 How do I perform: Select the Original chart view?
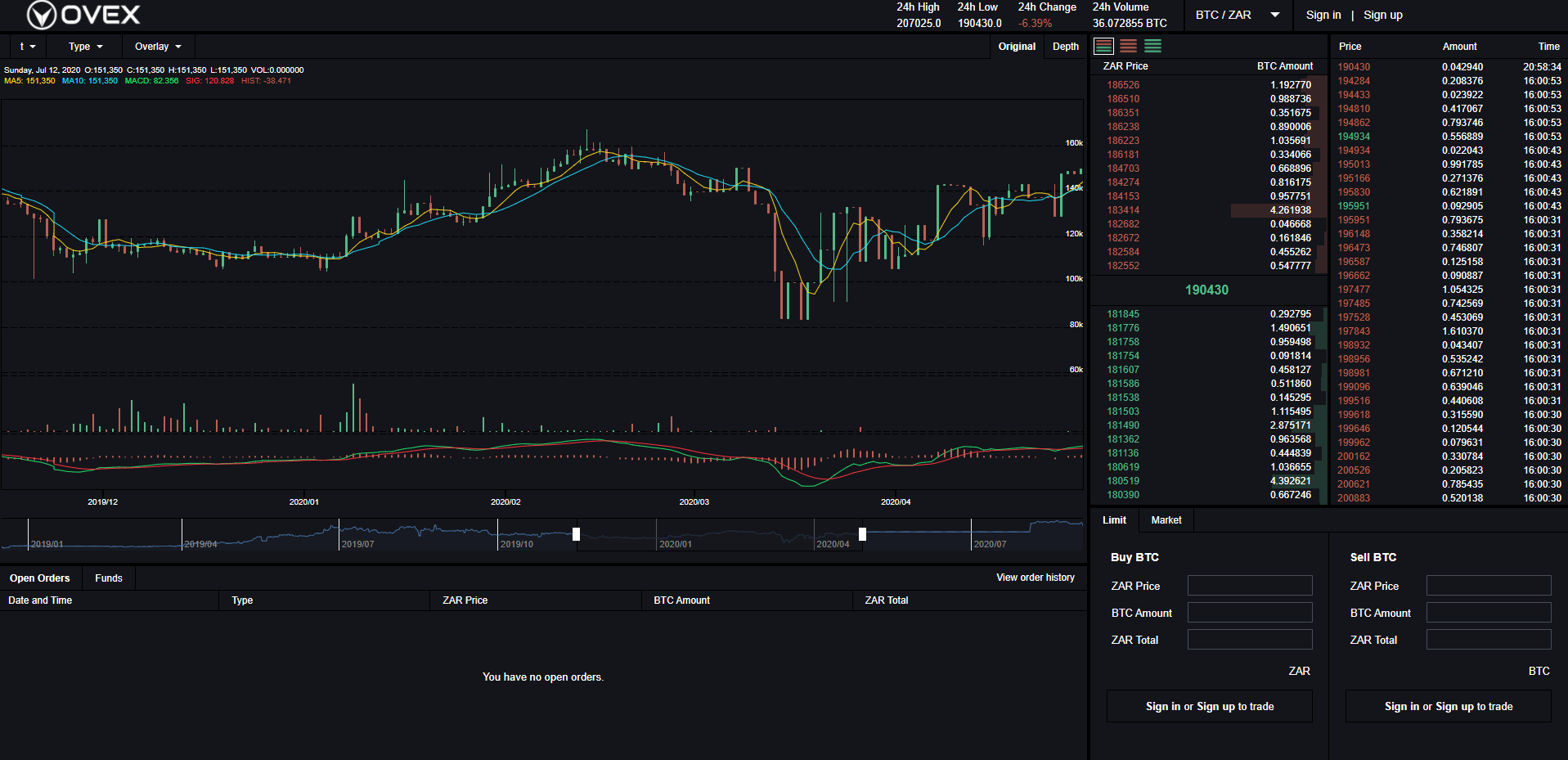(x=1017, y=47)
